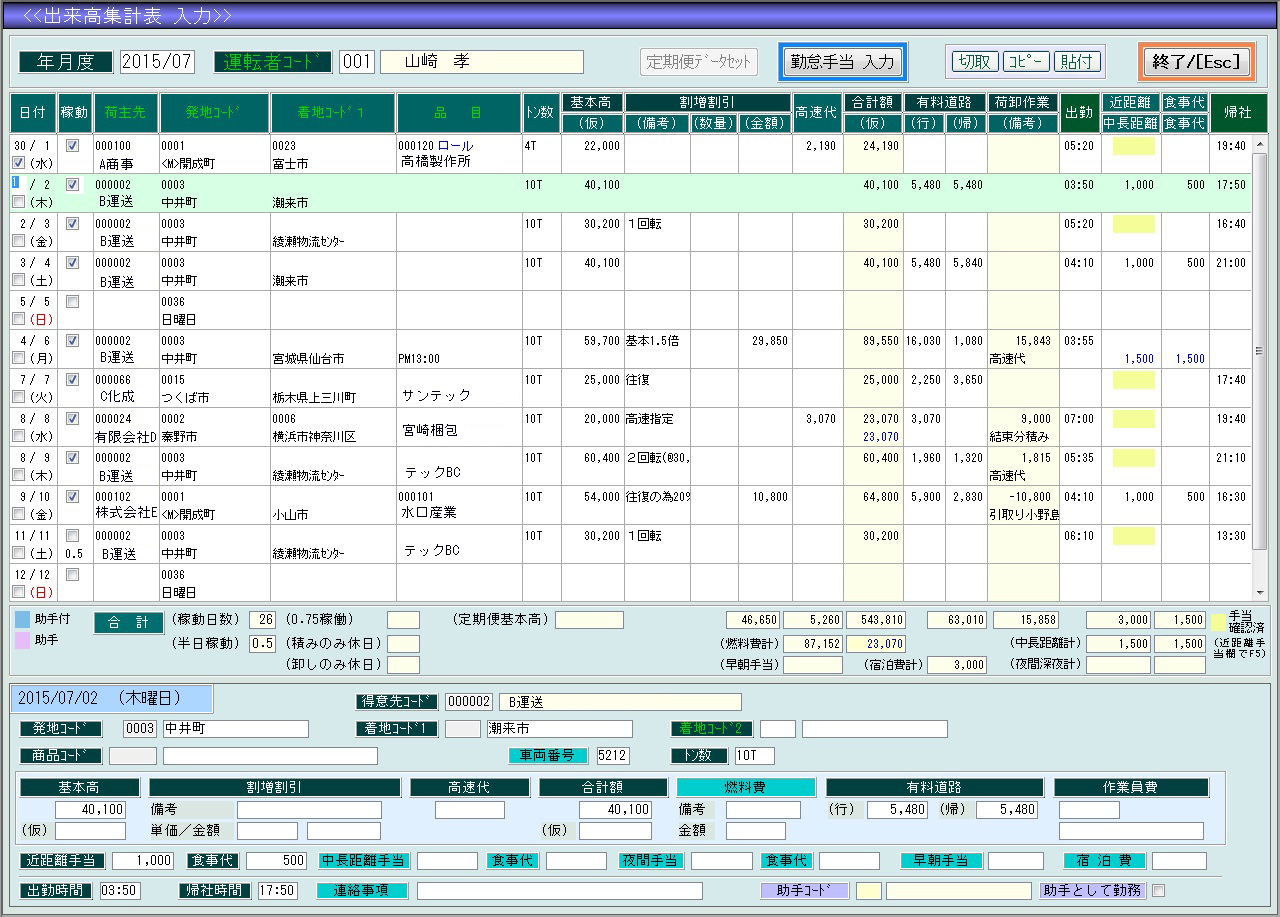Click the 着地コード2 code field
This screenshot has height=917, width=1280.
click(778, 728)
